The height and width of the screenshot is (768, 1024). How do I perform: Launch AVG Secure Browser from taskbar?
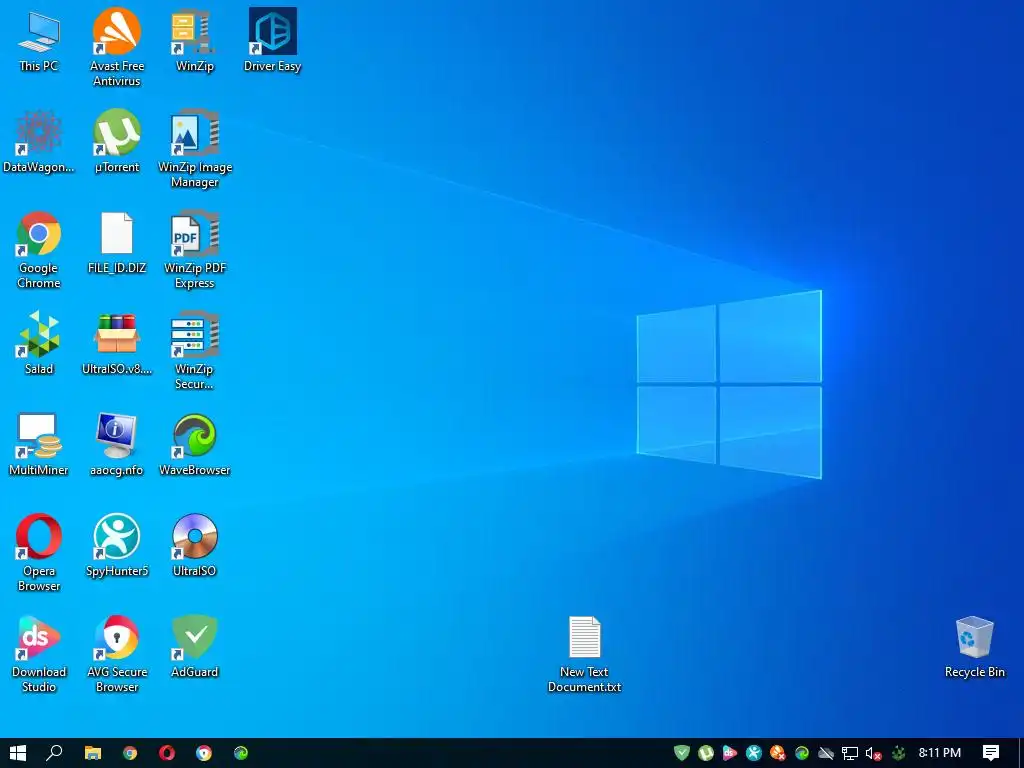(x=204, y=753)
